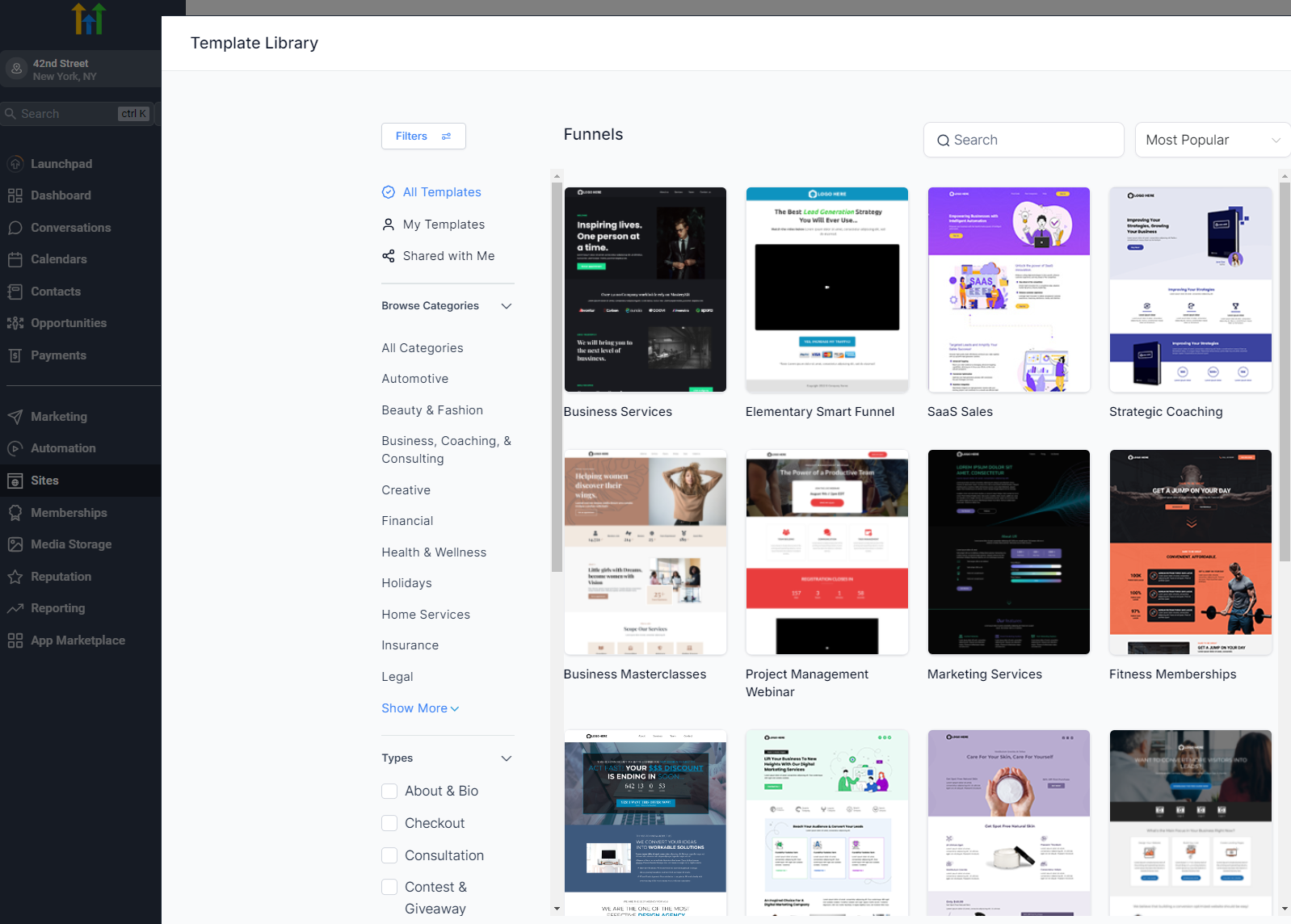The image size is (1291, 924).
Task: Select the Opportunities pipeline icon
Action: tap(15, 323)
